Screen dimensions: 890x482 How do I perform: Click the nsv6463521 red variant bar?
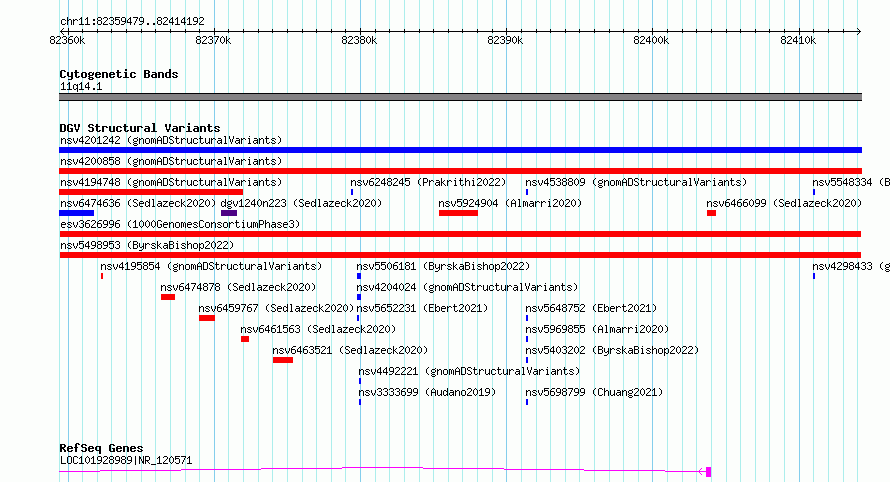tap(283, 360)
